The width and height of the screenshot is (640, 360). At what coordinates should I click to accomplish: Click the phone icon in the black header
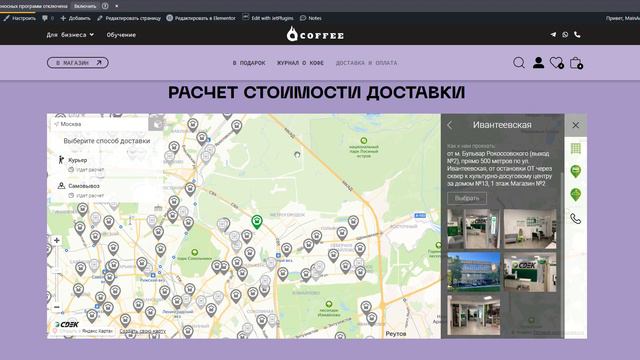tap(577, 35)
